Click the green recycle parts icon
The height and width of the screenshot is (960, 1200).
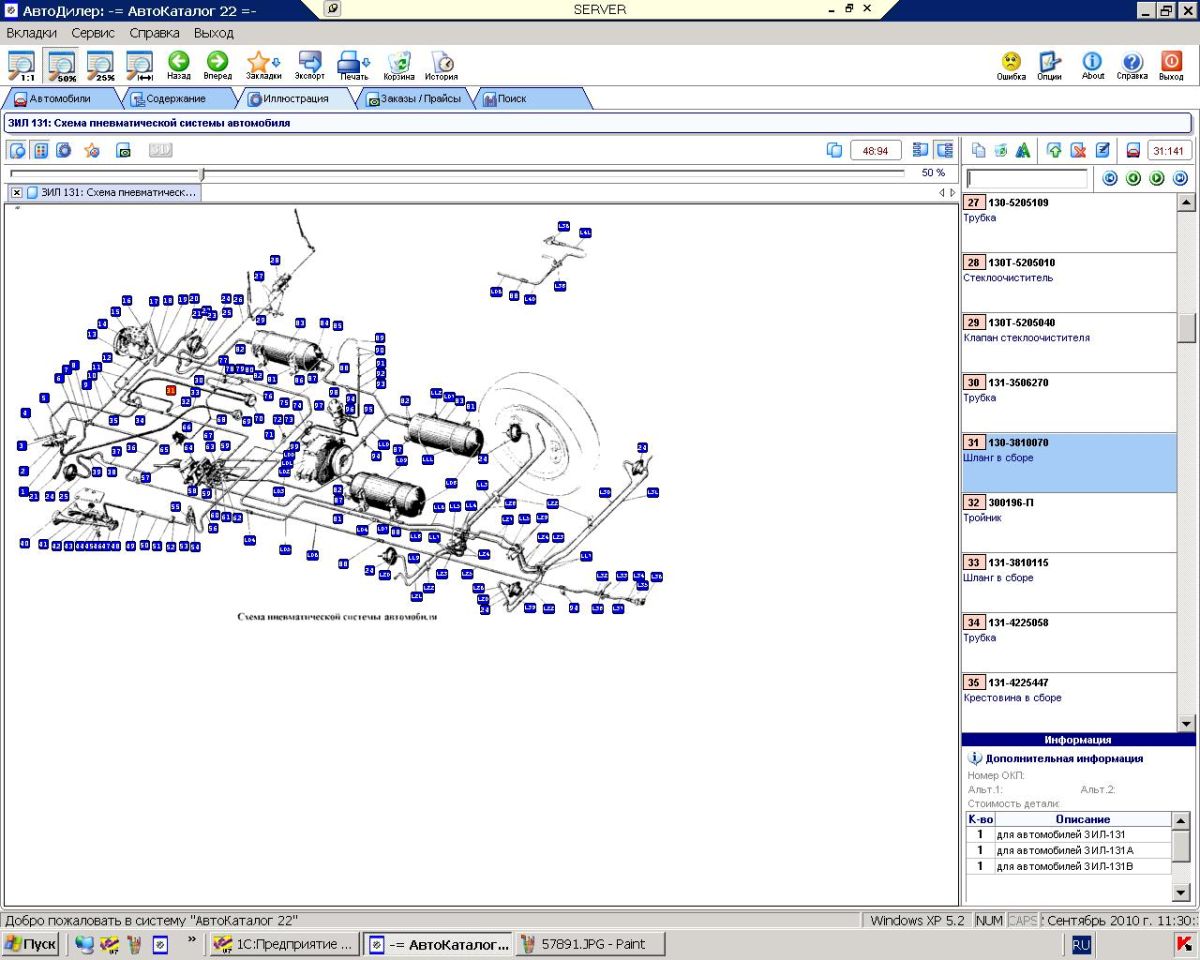[x=1001, y=150]
